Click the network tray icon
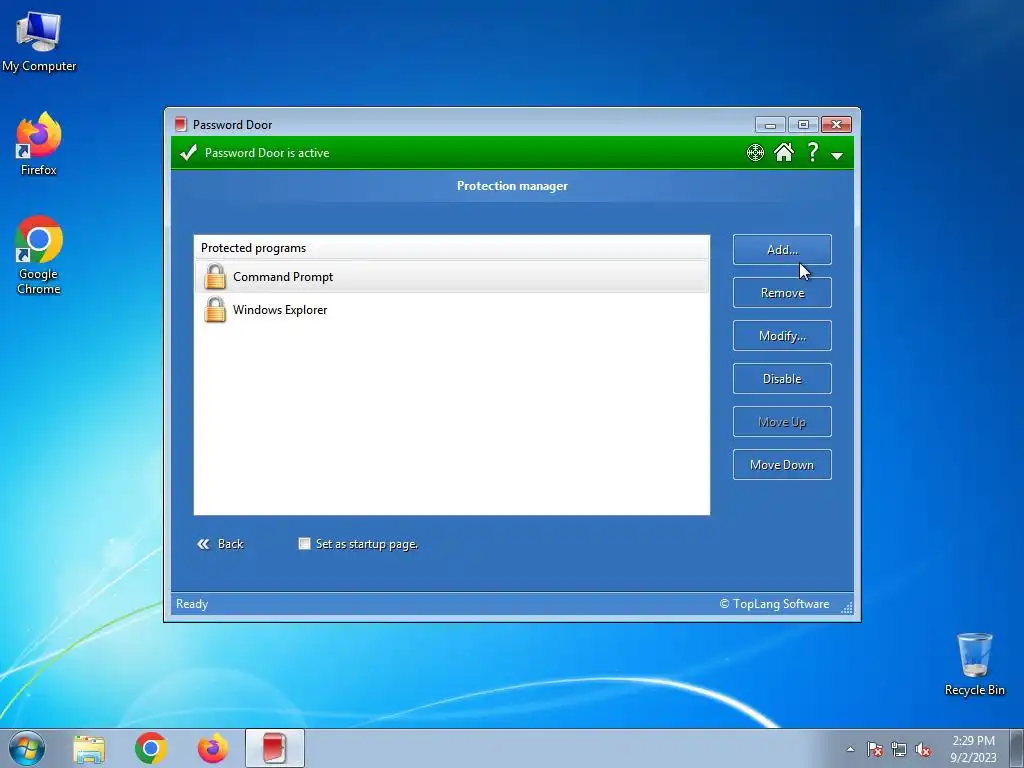1024x768 pixels. click(x=899, y=750)
